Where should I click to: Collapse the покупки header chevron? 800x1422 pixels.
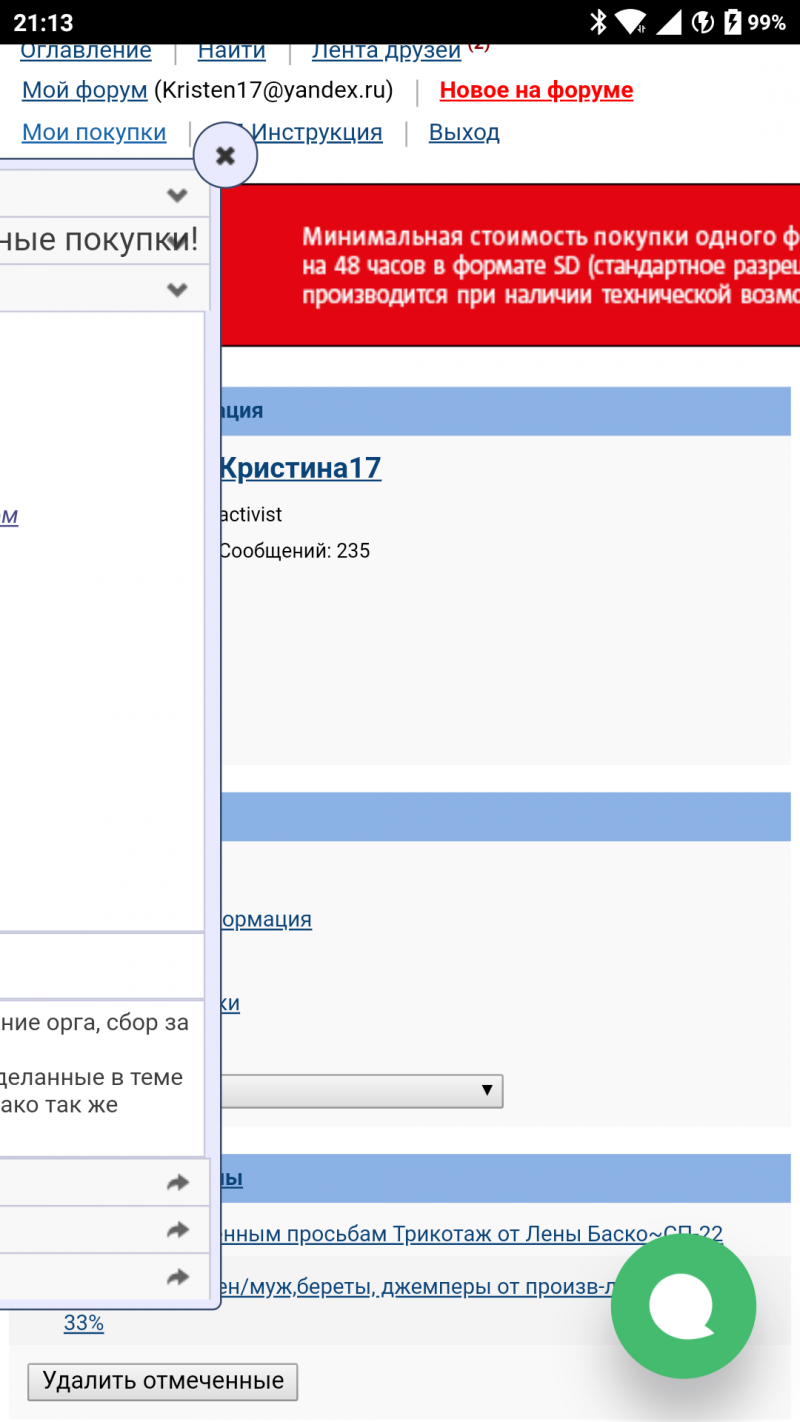click(x=177, y=240)
